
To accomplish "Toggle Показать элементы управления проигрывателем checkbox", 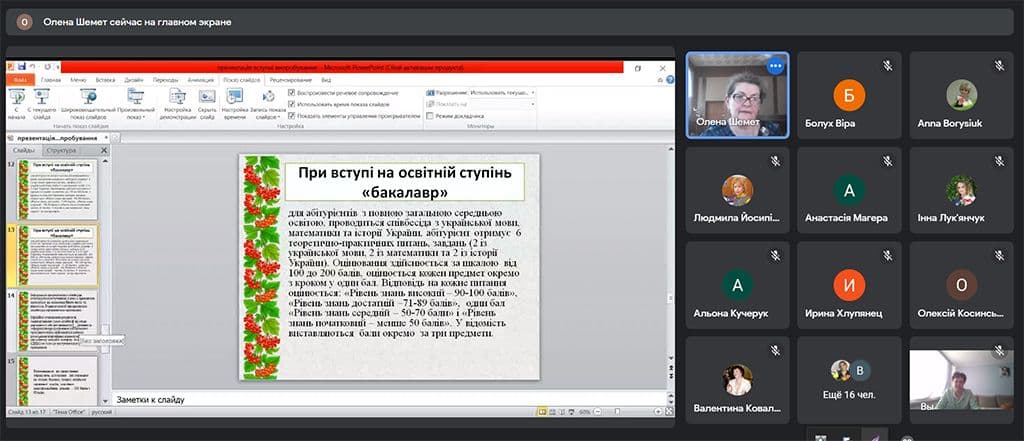I will click(291, 115).
